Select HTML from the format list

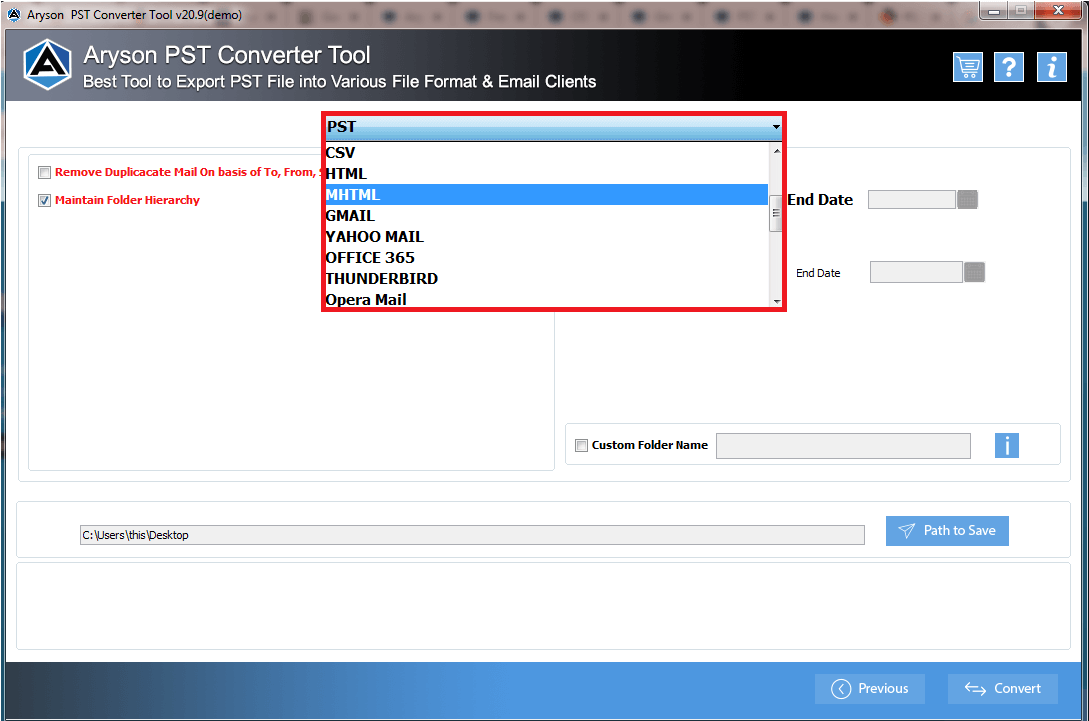click(547, 174)
